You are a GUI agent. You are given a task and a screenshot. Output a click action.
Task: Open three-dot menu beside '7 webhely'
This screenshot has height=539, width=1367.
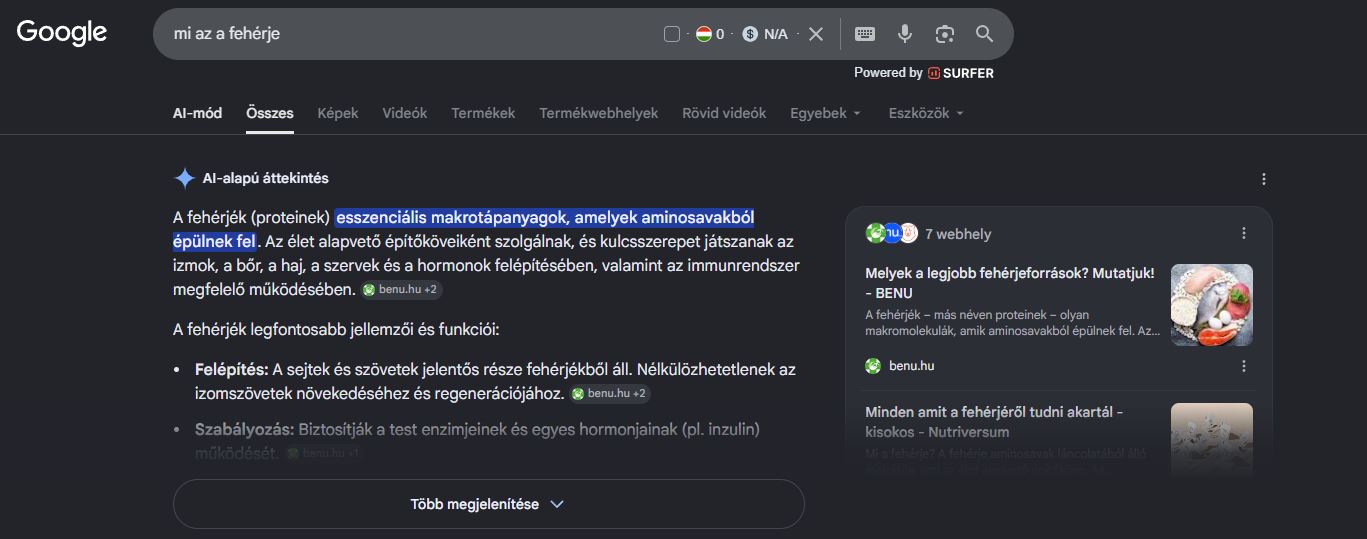pyautogui.click(x=1244, y=233)
